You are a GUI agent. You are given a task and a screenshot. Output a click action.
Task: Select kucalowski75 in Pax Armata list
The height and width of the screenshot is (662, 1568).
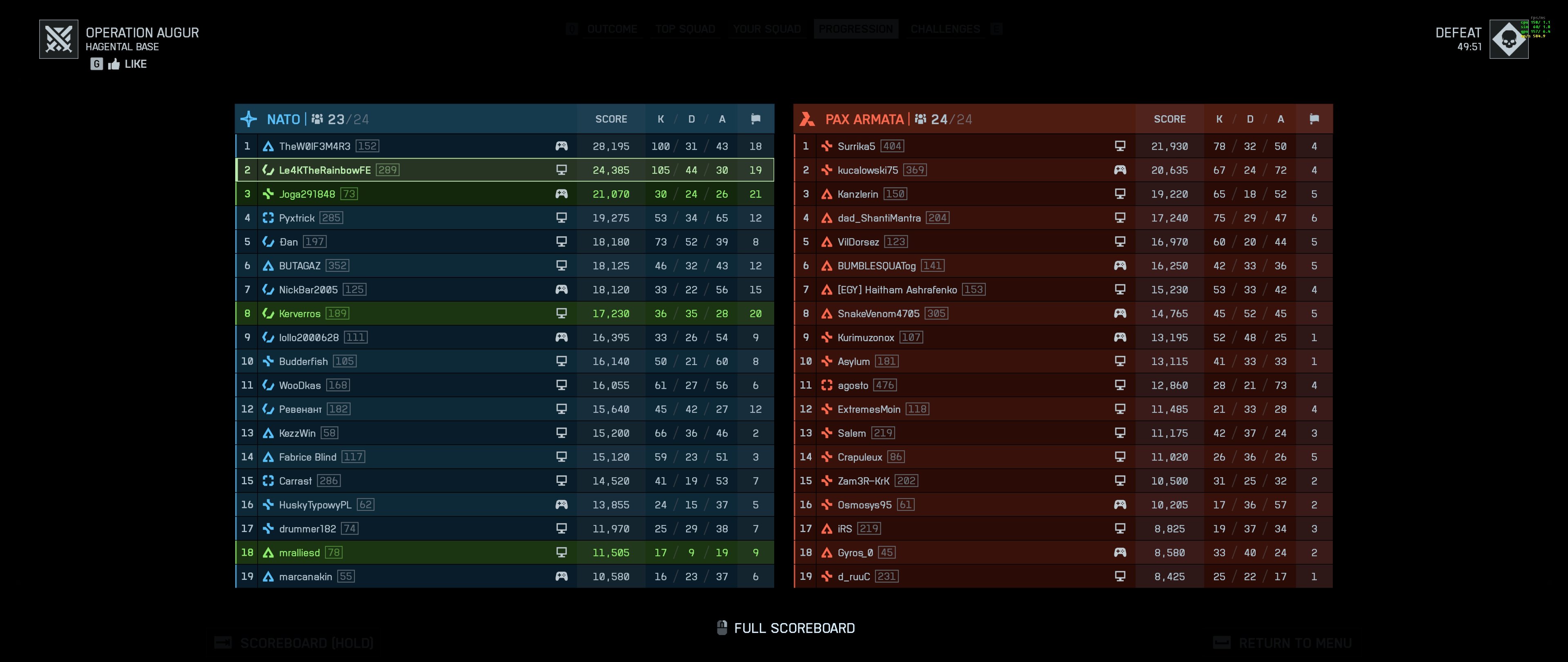(867, 170)
